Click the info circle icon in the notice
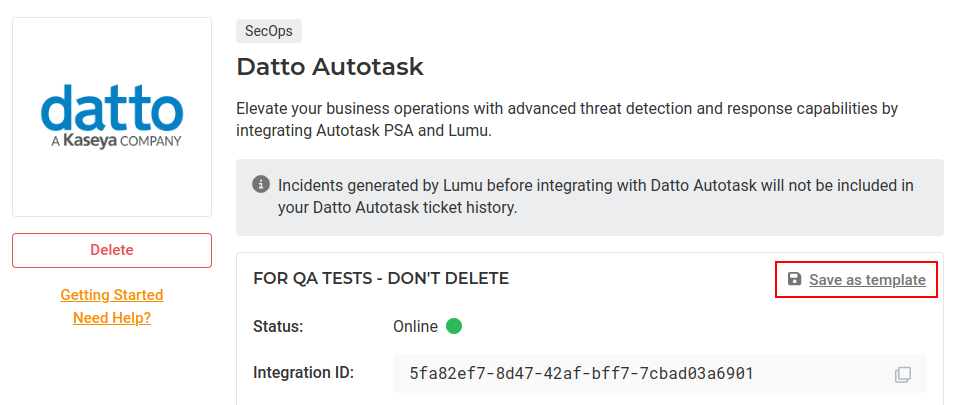The height and width of the screenshot is (405, 955). point(261,185)
